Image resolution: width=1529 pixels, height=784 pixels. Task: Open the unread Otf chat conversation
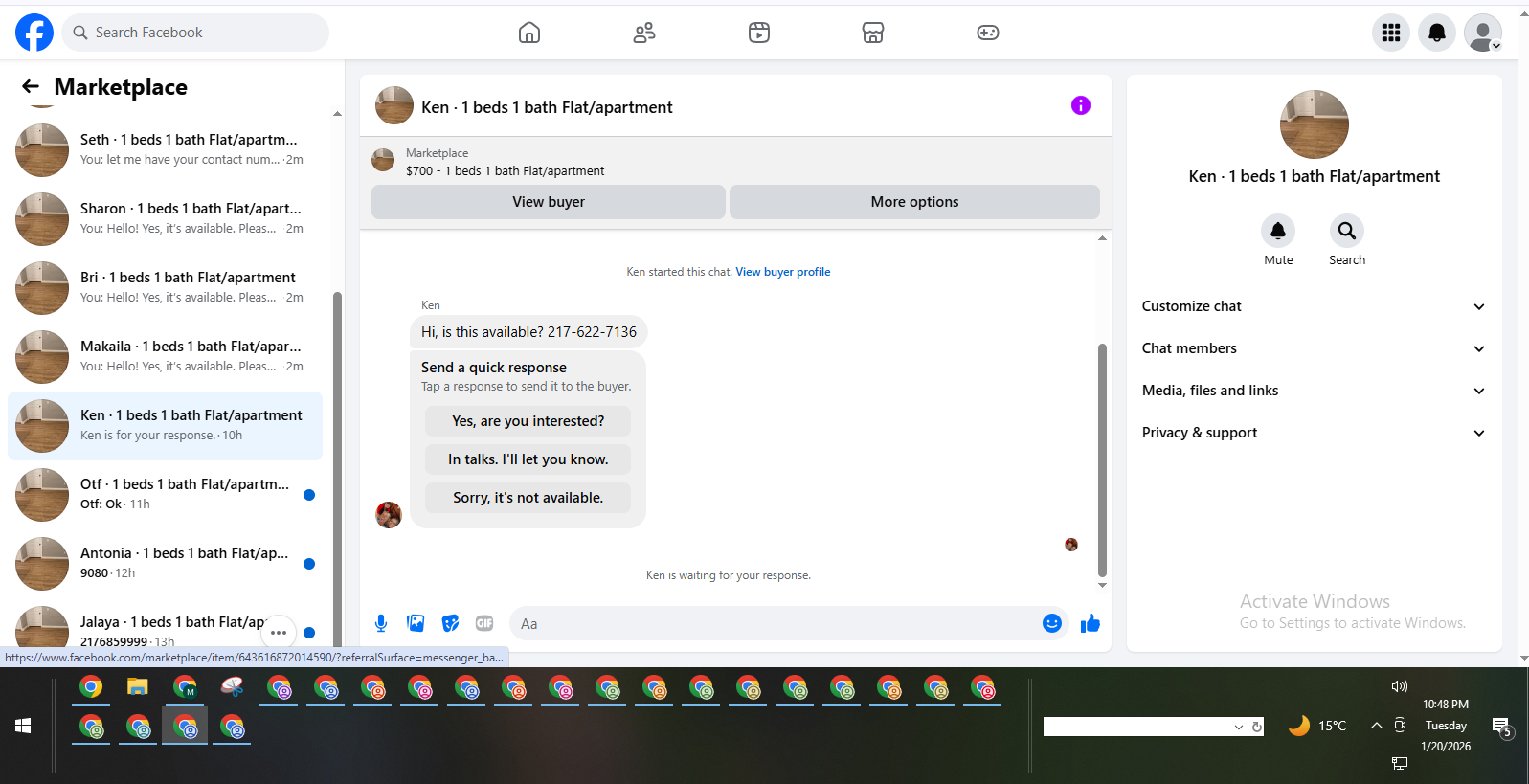(165, 495)
